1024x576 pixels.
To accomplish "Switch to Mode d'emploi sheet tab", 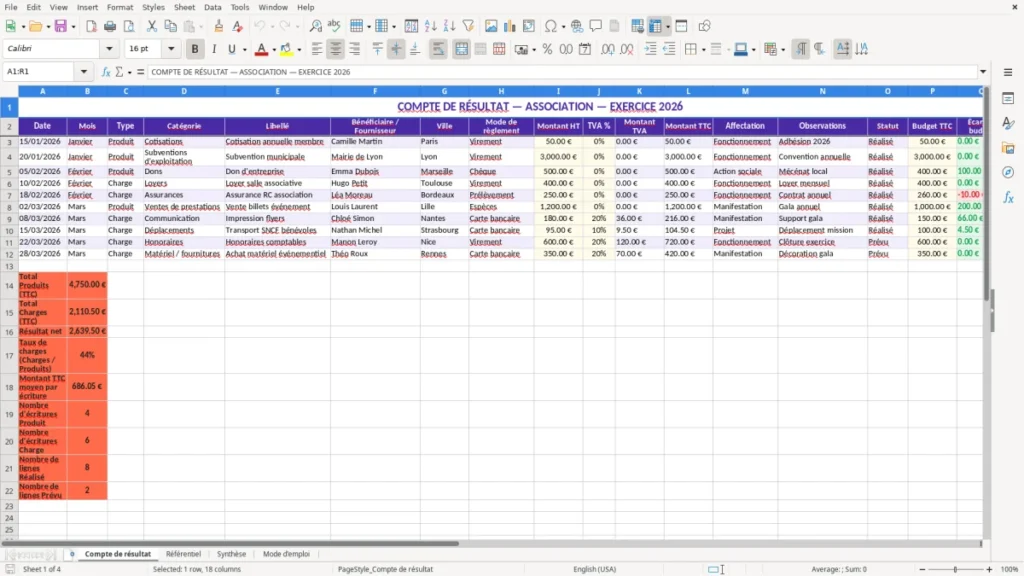I will click(x=286, y=554).
